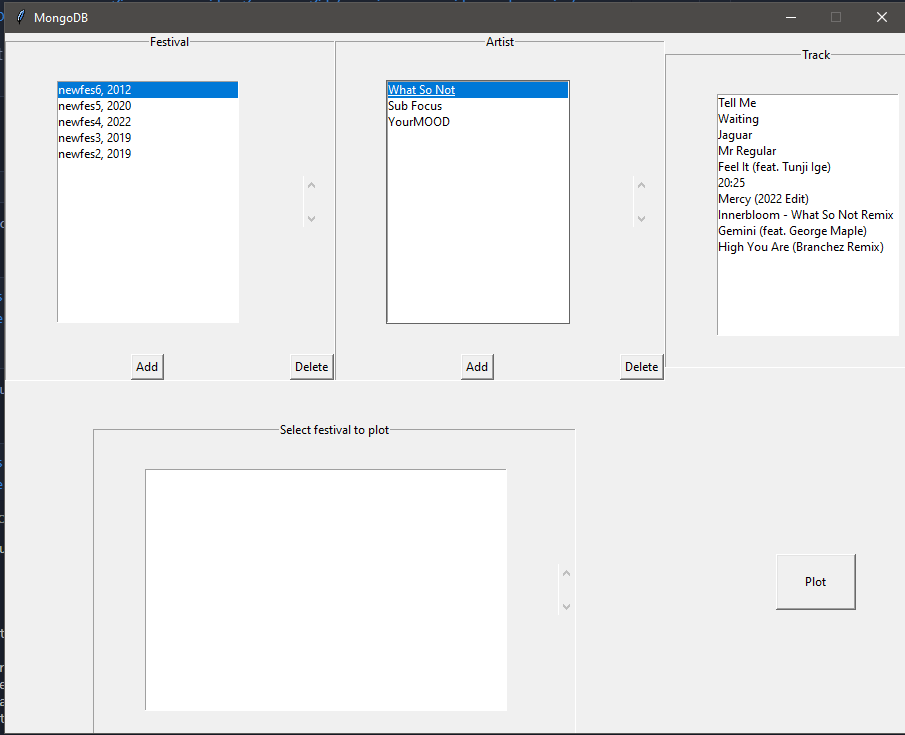Select track Tell Me
The image size is (905, 735).
[x=808, y=103]
